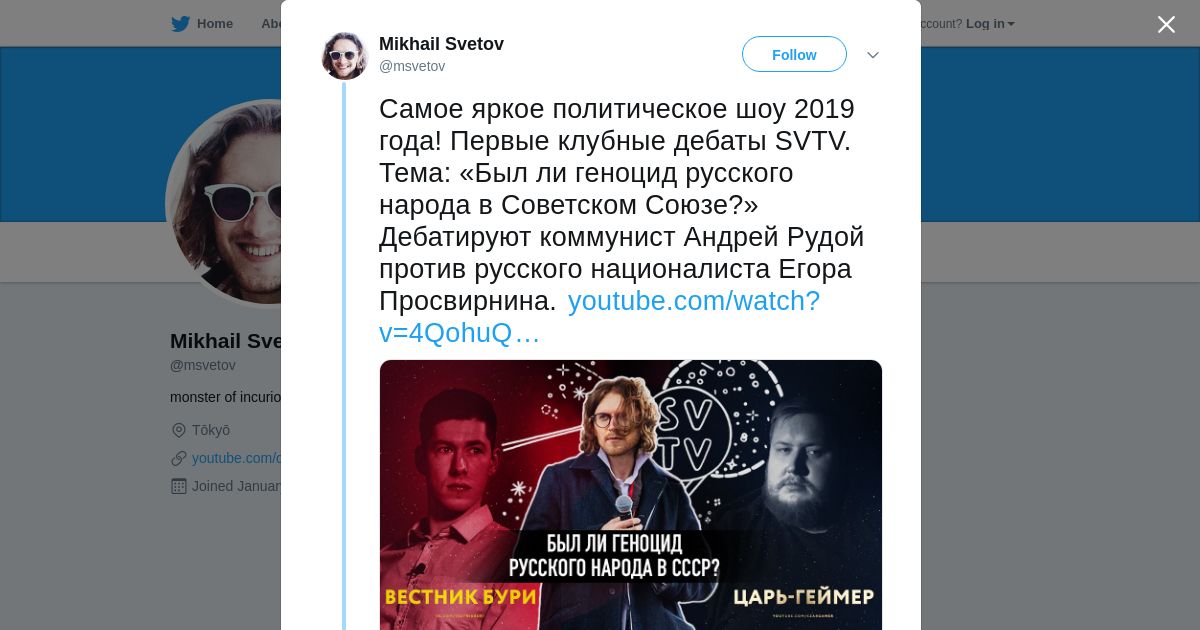The width and height of the screenshot is (1200, 630).
Task: Expand the tweet's more options chevron
Action: point(873,55)
